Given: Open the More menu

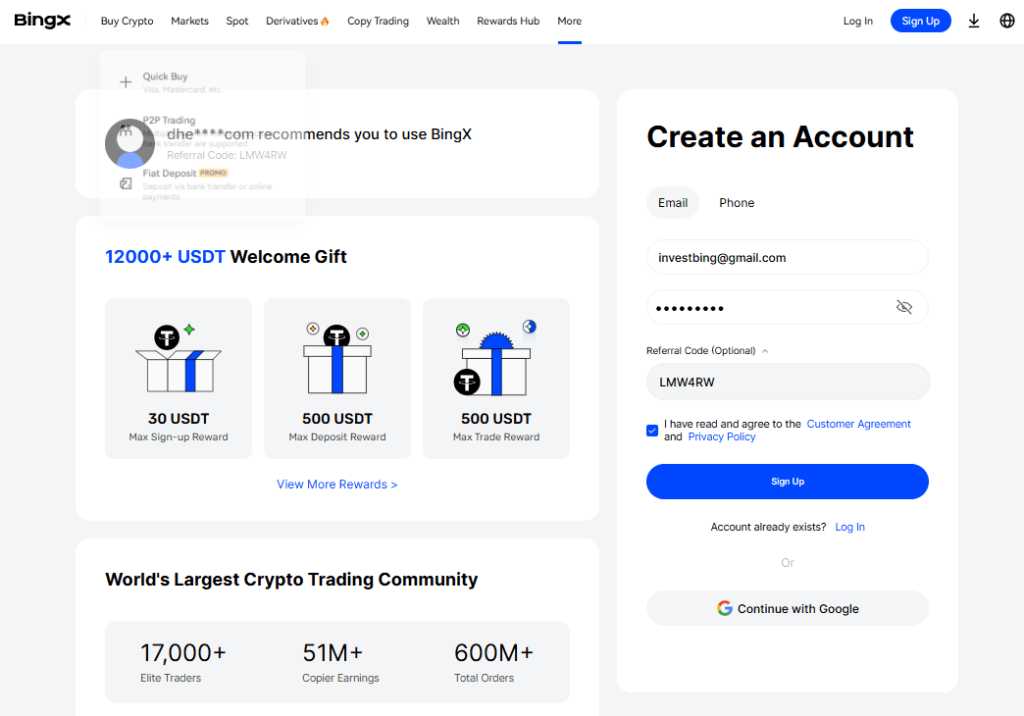Looking at the screenshot, I should tap(569, 21).
